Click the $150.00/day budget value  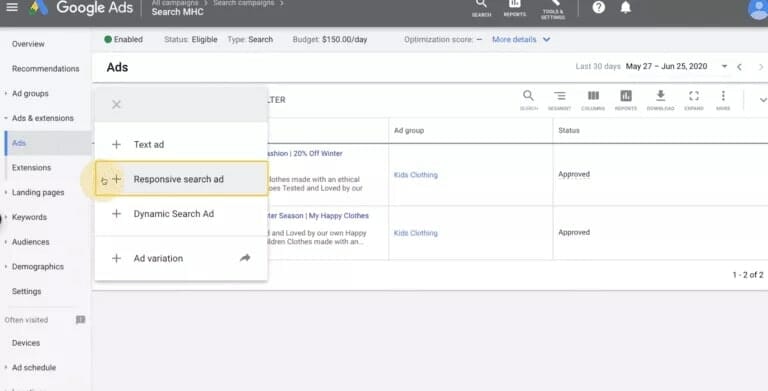[344, 39]
